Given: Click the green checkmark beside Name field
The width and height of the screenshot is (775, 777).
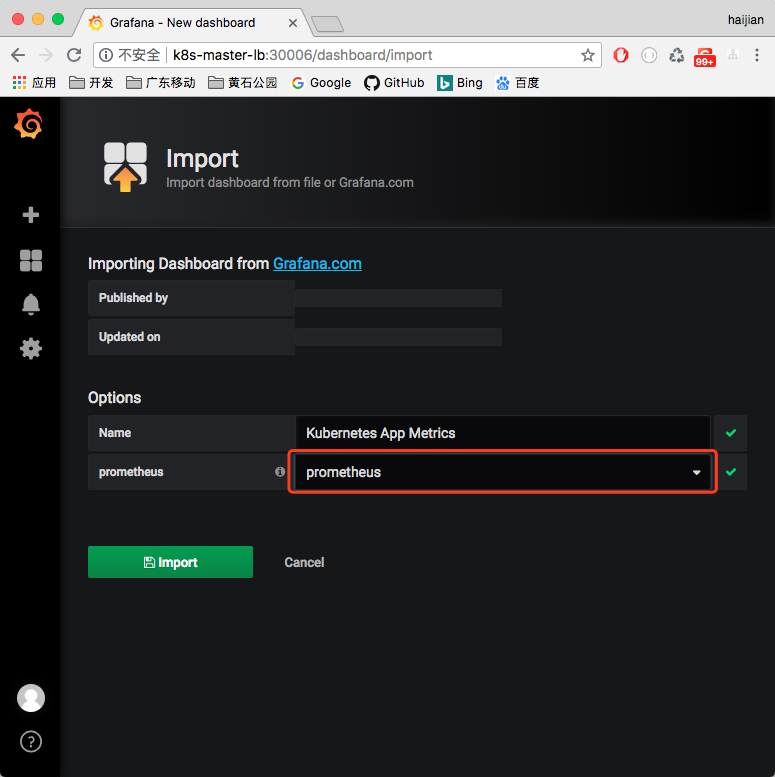Looking at the screenshot, I should (730, 433).
